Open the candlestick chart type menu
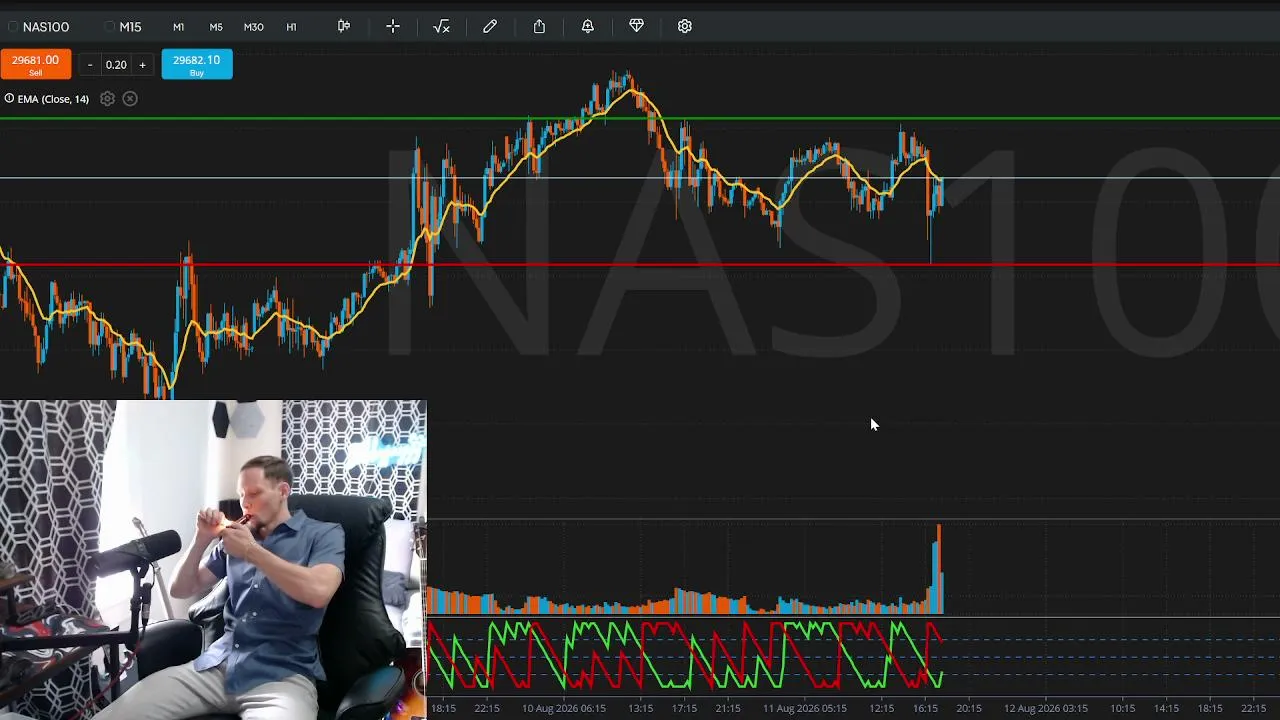Screen dimensions: 1280x720 pos(344,26)
